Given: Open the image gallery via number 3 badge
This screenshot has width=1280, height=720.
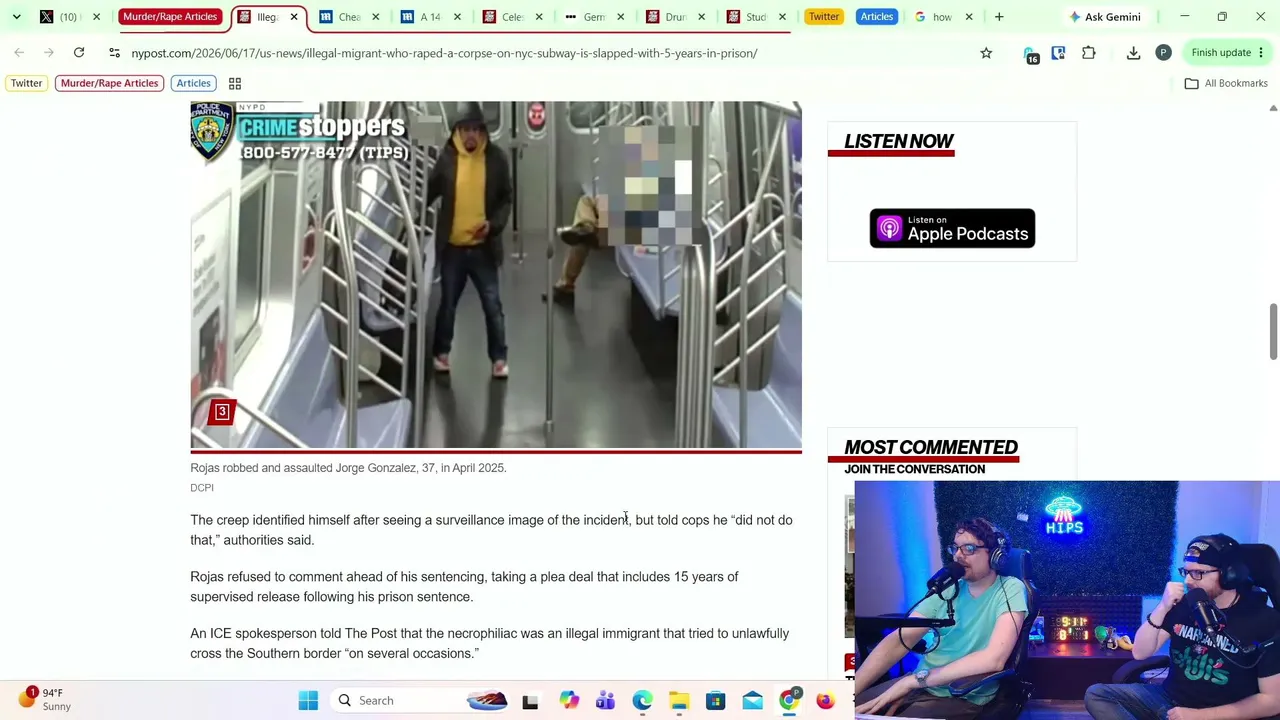Looking at the screenshot, I should point(222,412).
